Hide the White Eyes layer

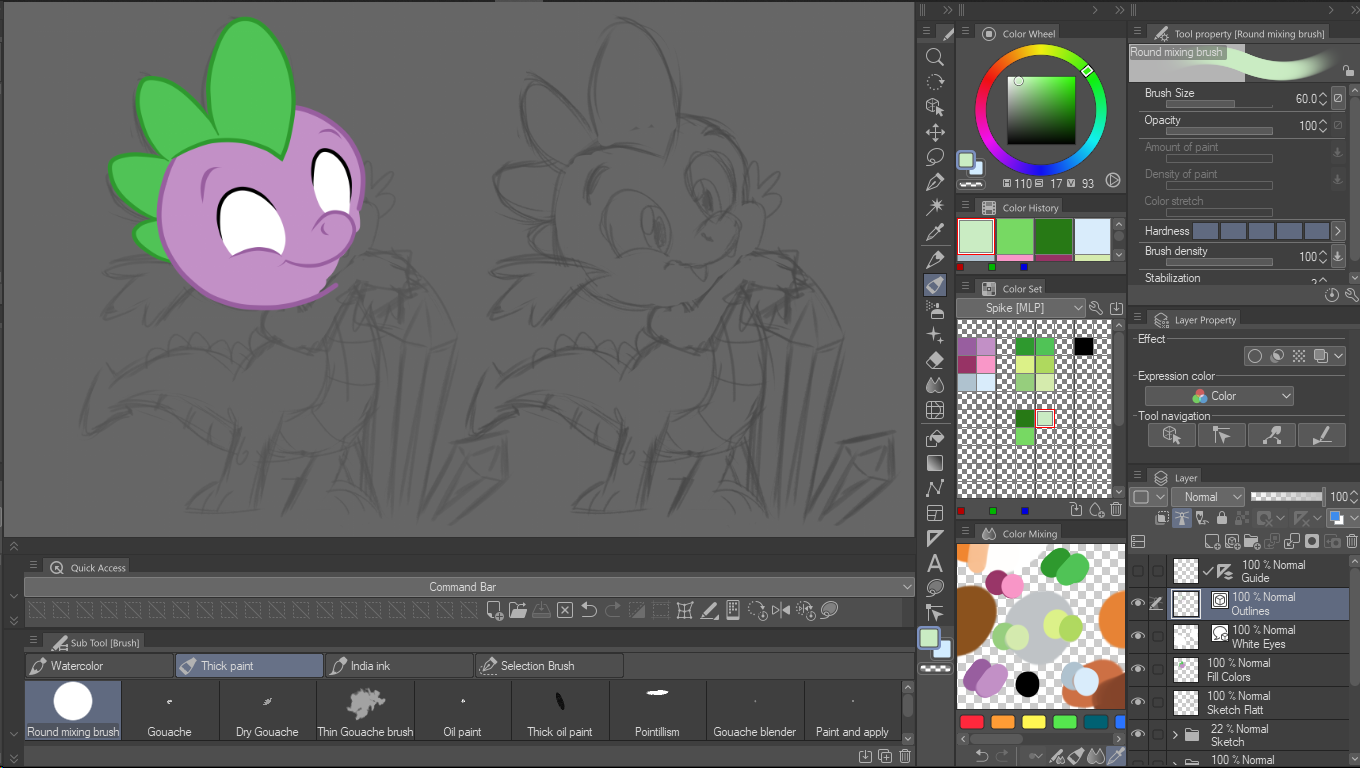click(x=1138, y=636)
